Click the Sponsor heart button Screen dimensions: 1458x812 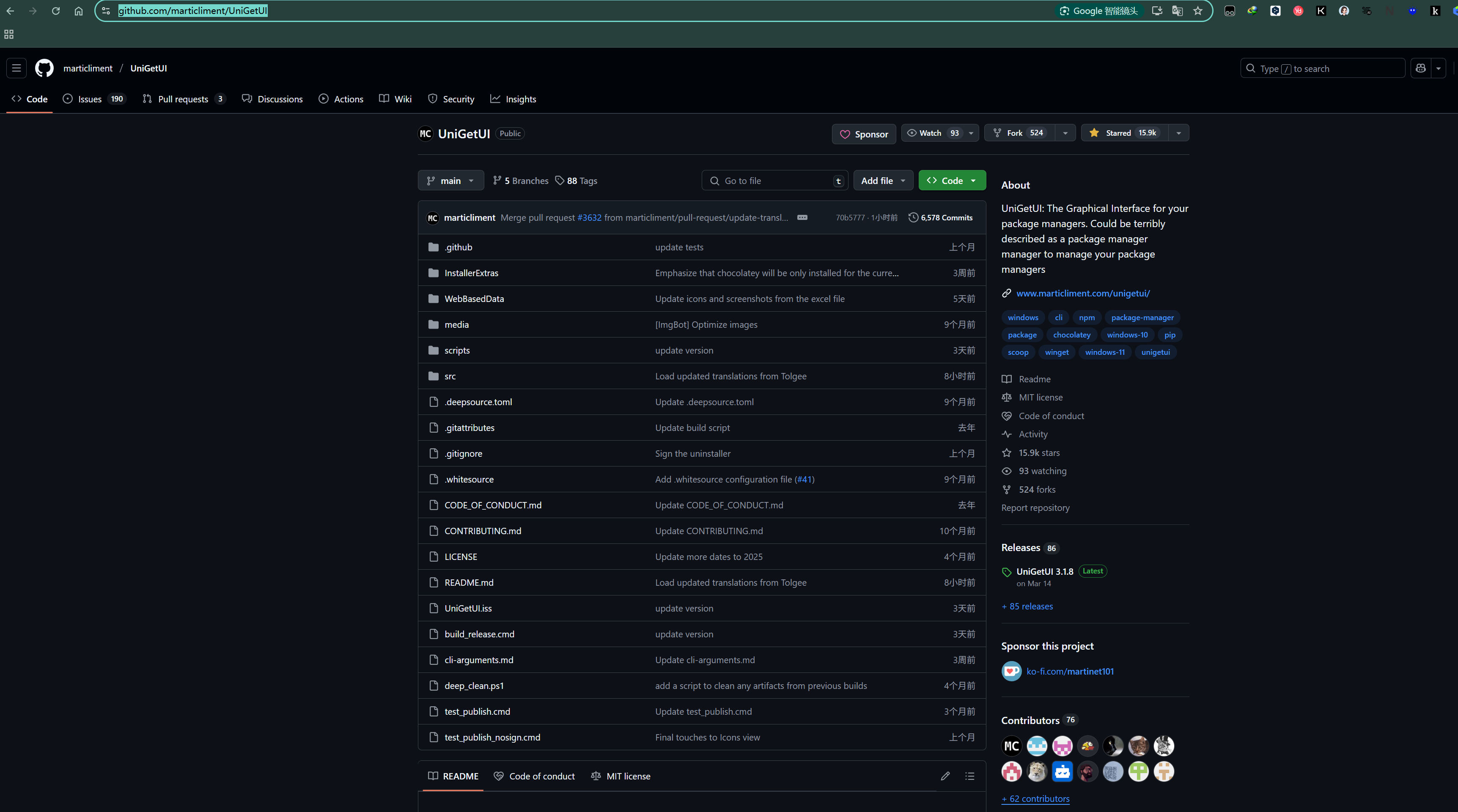pos(864,134)
